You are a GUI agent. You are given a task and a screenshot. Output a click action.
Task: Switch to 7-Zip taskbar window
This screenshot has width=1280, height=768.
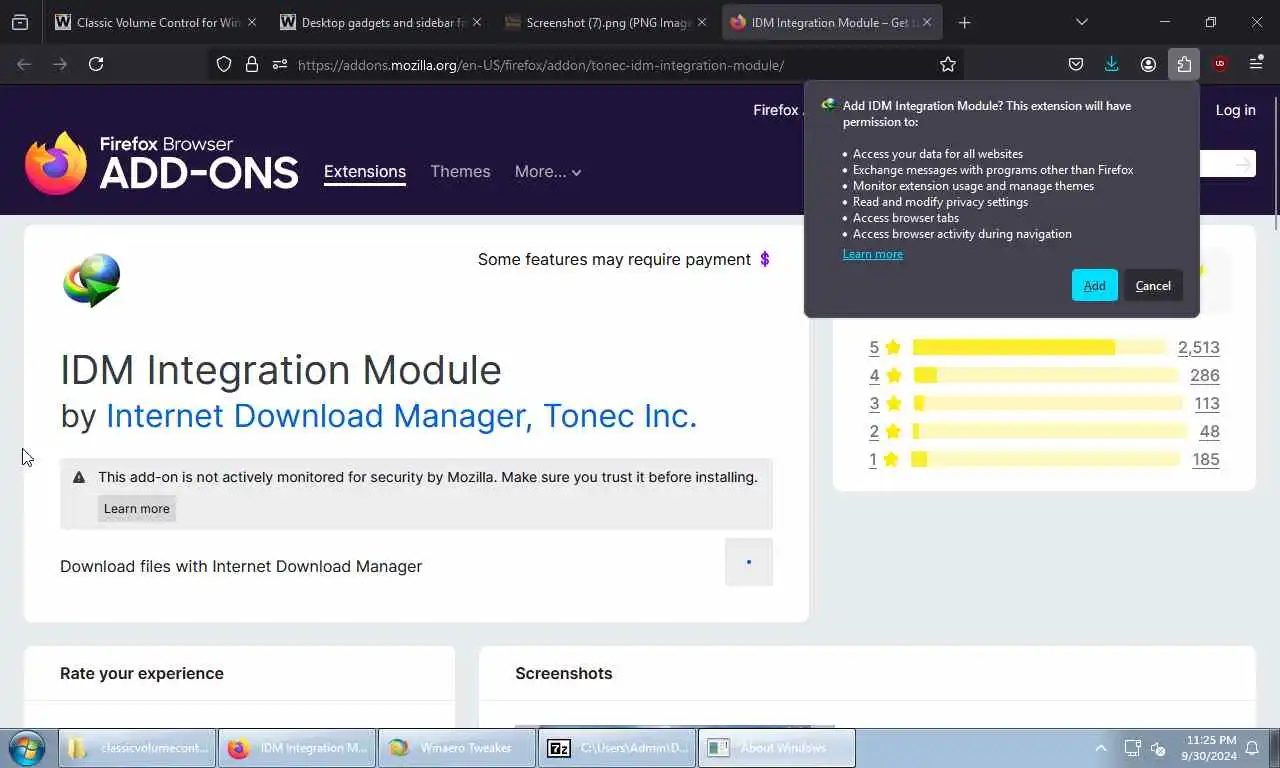617,748
